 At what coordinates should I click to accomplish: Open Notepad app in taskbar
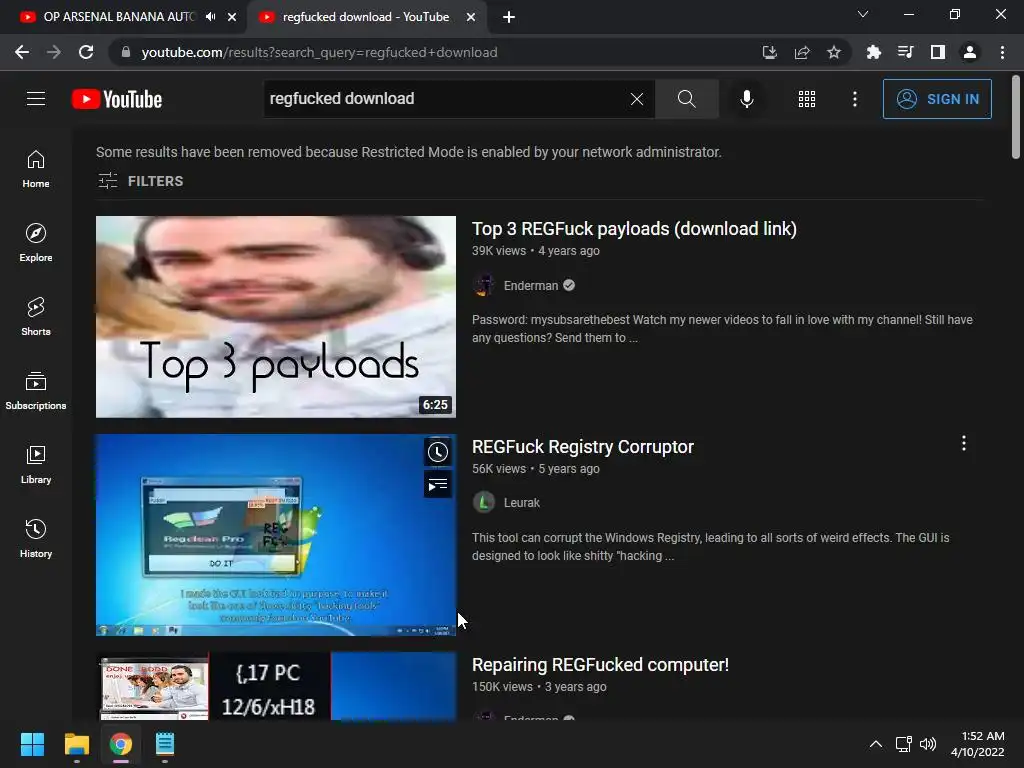[165, 744]
